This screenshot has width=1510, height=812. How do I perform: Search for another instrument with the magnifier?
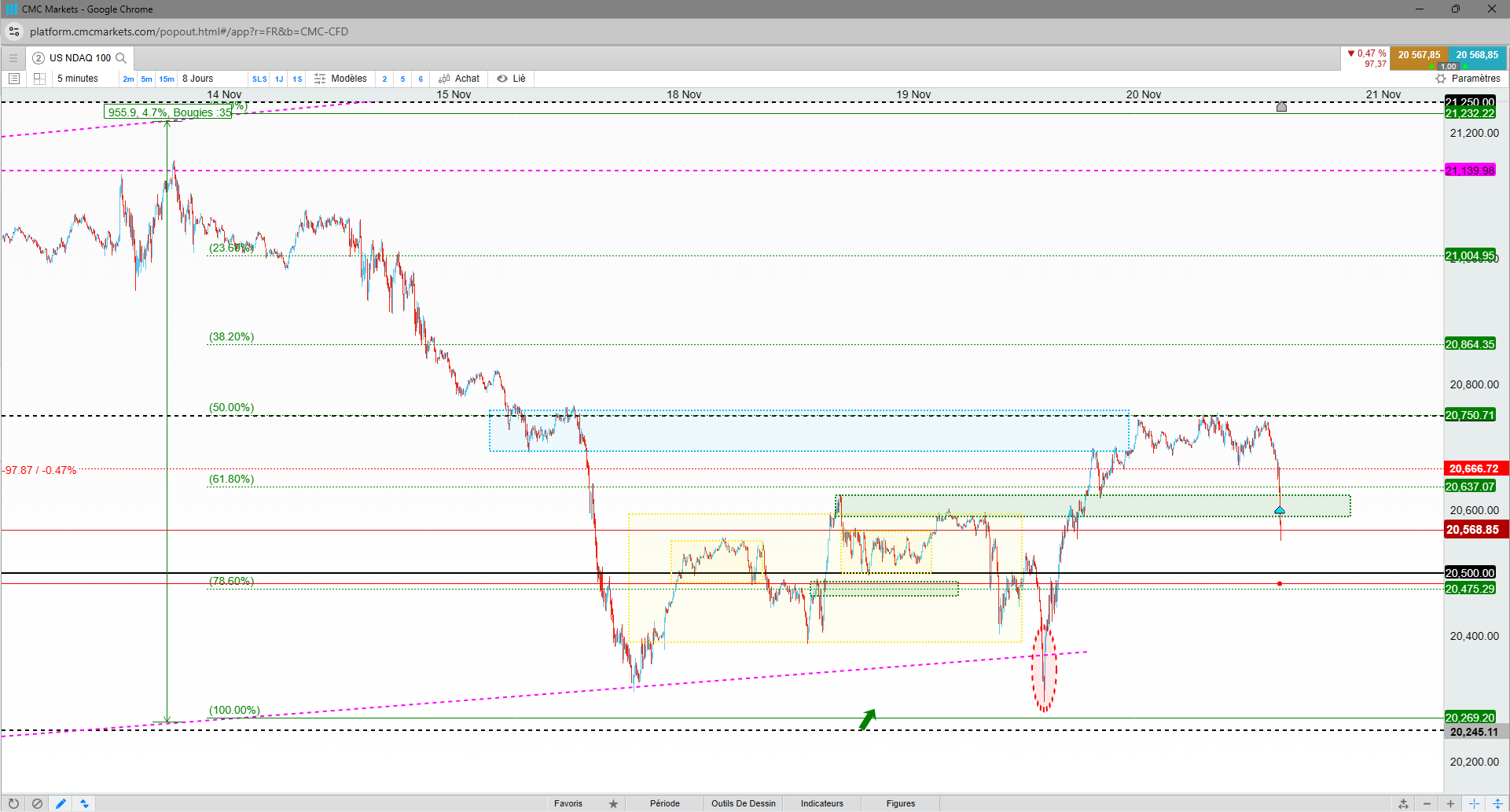coord(121,58)
